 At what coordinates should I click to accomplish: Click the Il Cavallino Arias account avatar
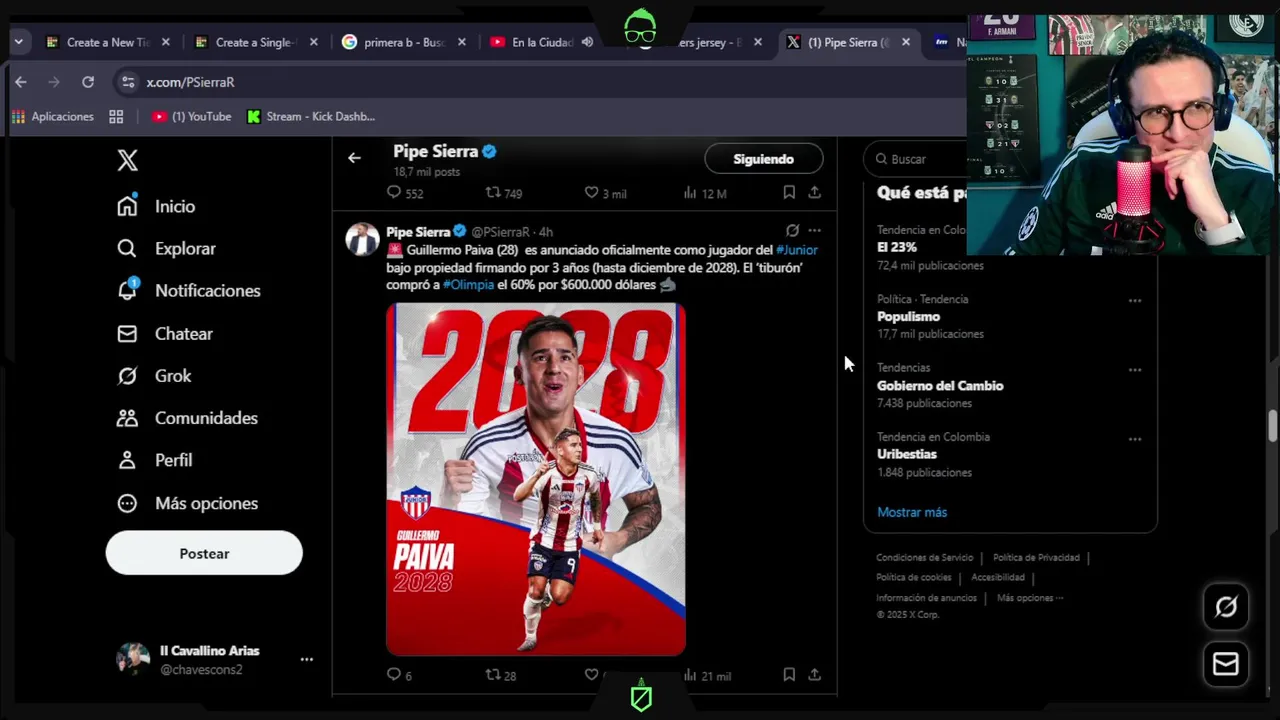[x=133, y=659]
